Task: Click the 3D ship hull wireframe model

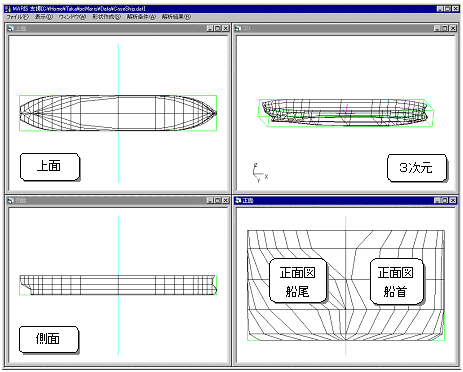Action: (345, 112)
